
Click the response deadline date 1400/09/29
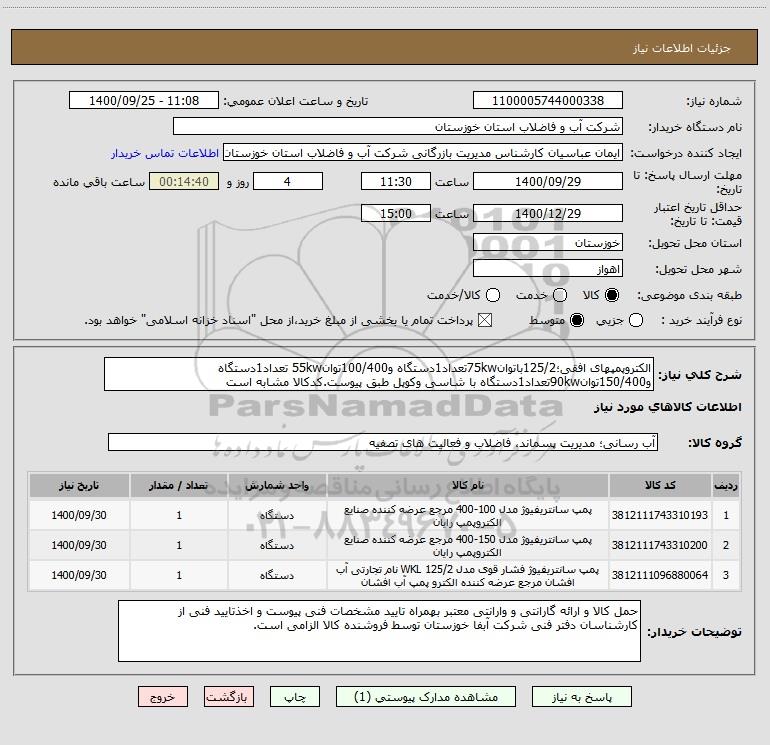coord(548,181)
